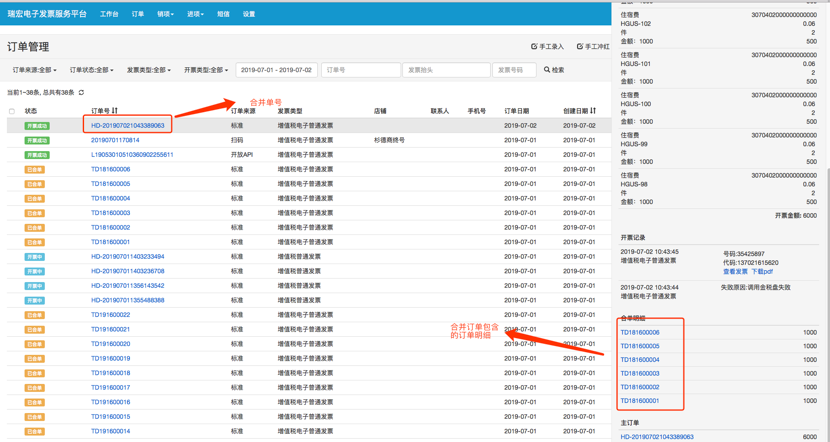The image size is (830, 442).
Task: Click the 杉德商终号 store cell
Action: [389, 140]
